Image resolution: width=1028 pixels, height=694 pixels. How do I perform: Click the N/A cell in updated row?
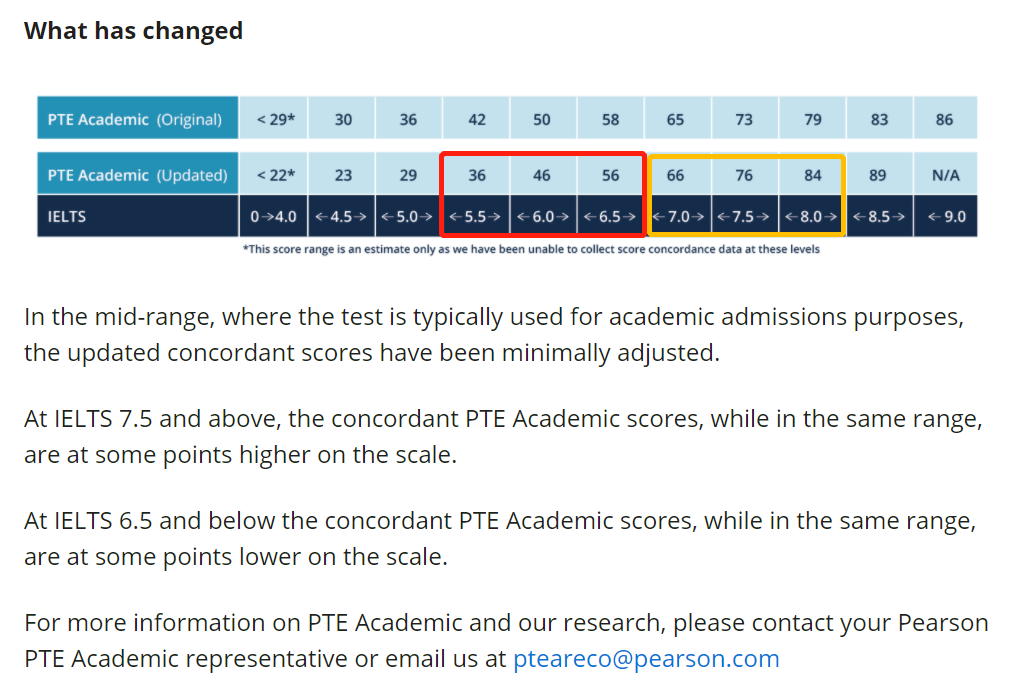click(x=945, y=175)
